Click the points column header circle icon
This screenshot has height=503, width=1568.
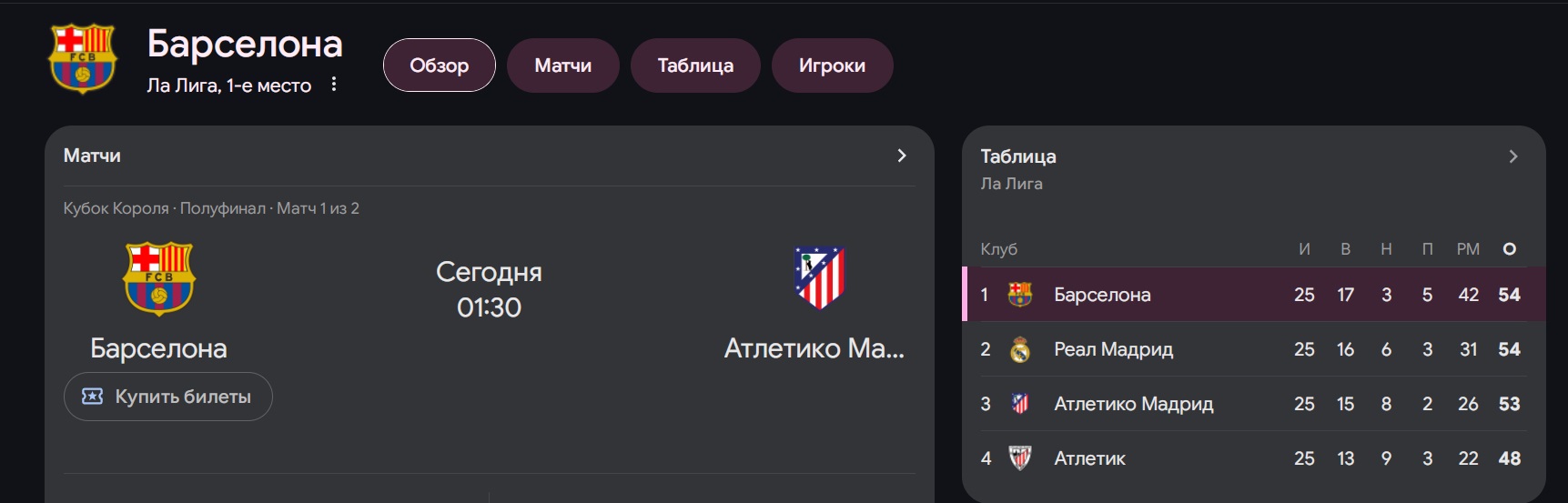(x=1510, y=249)
